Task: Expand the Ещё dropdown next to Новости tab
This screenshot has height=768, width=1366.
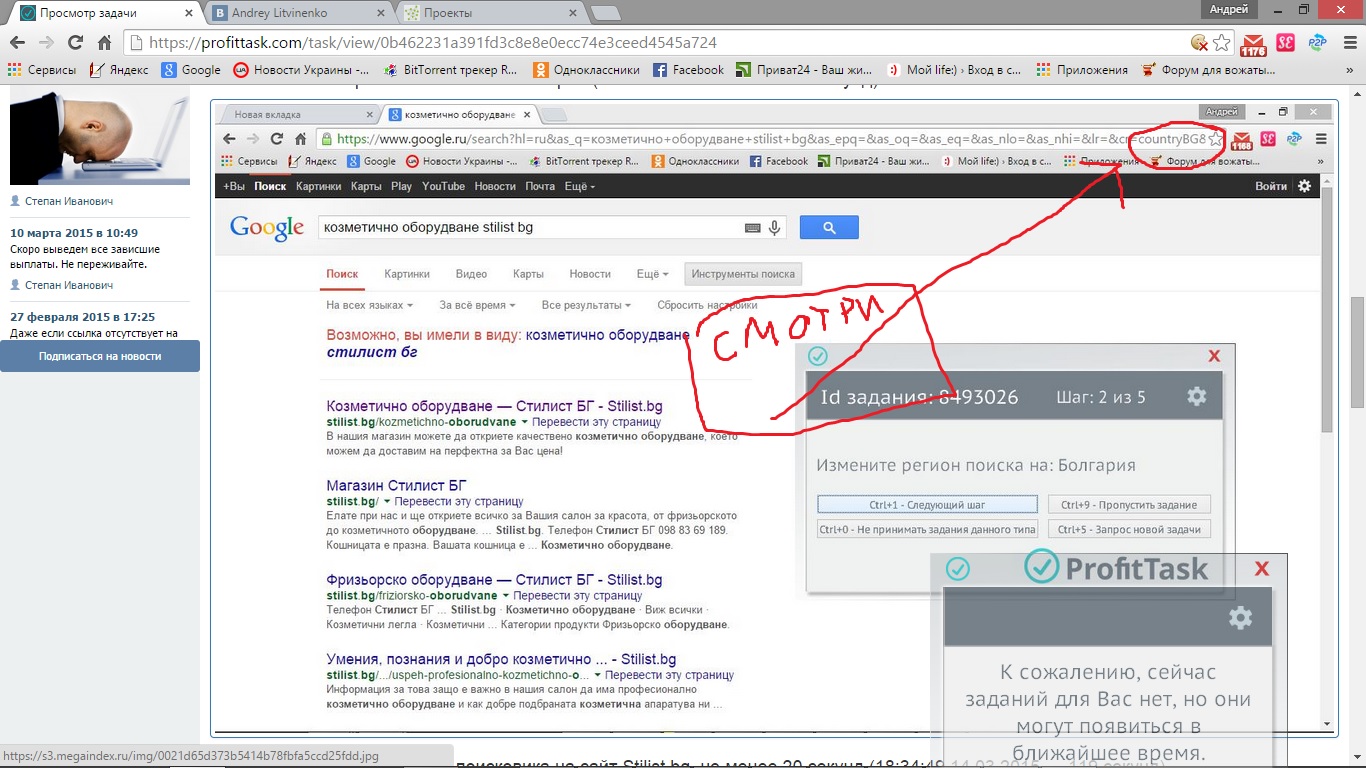Action: [652, 274]
